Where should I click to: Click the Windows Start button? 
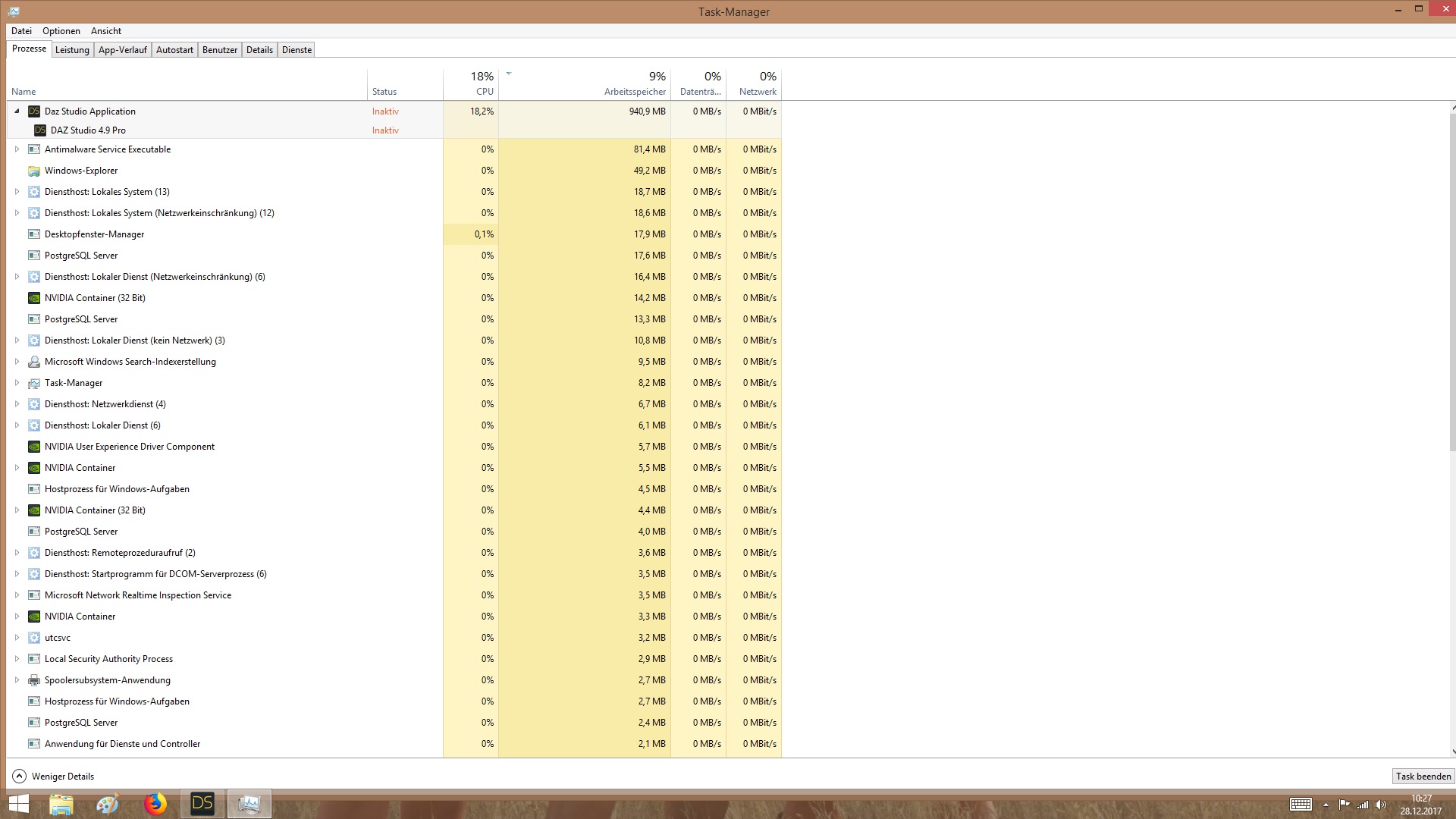click(x=19, y=804)
